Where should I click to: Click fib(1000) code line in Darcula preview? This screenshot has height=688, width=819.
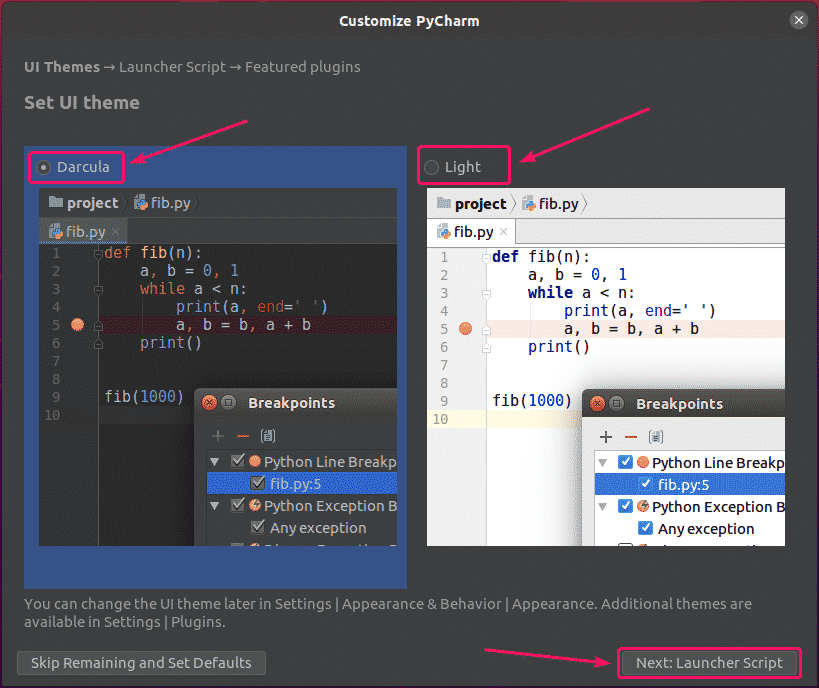144,397
